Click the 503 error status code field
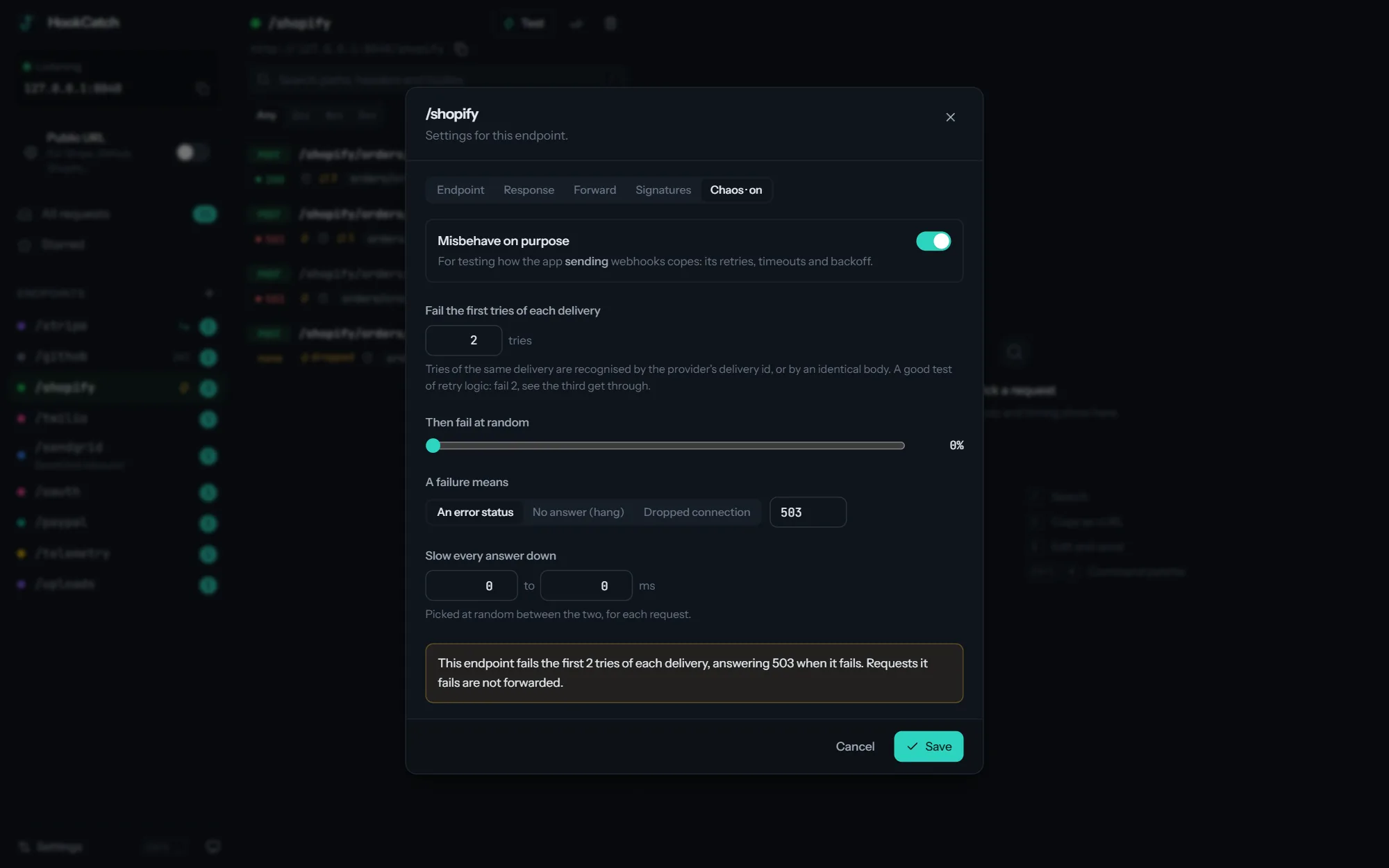1389x868 pixels. [808, 512]
